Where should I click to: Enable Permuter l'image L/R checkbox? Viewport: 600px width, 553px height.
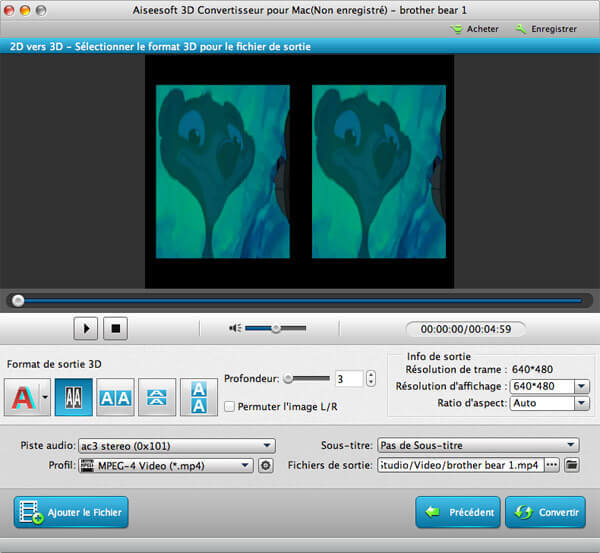click(229, 406)
